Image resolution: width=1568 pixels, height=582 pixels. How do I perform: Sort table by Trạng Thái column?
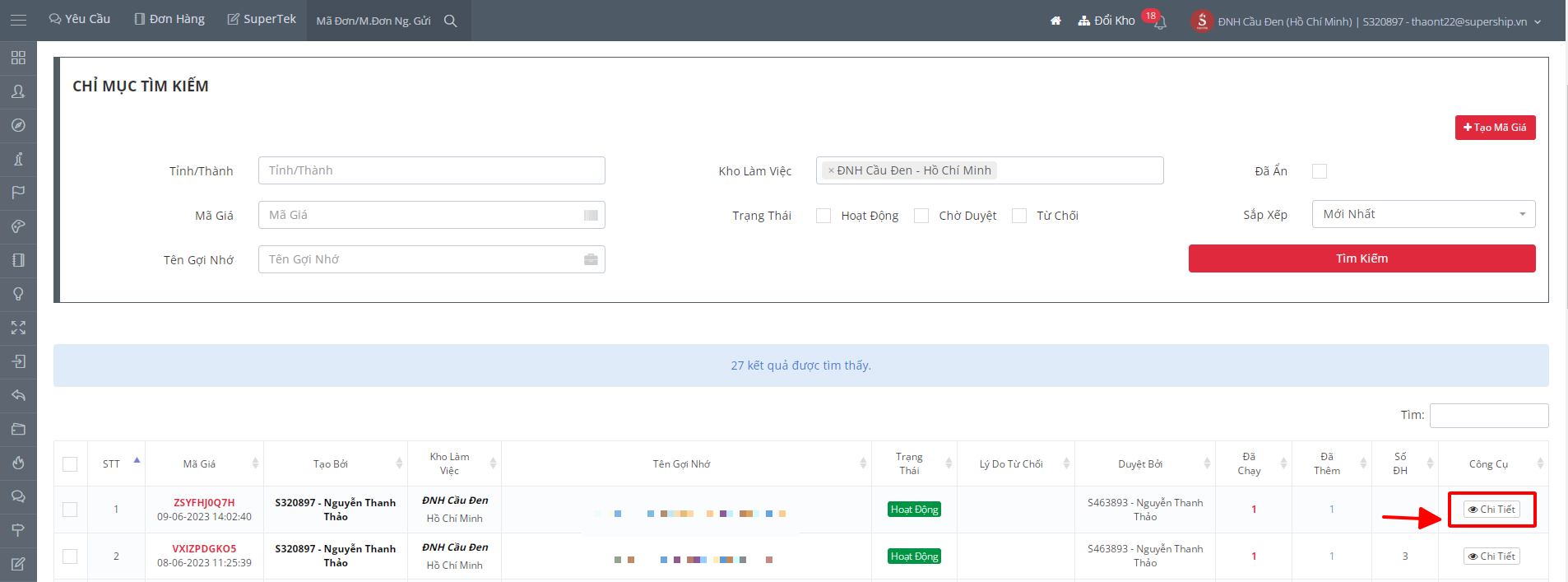[915, 463]
